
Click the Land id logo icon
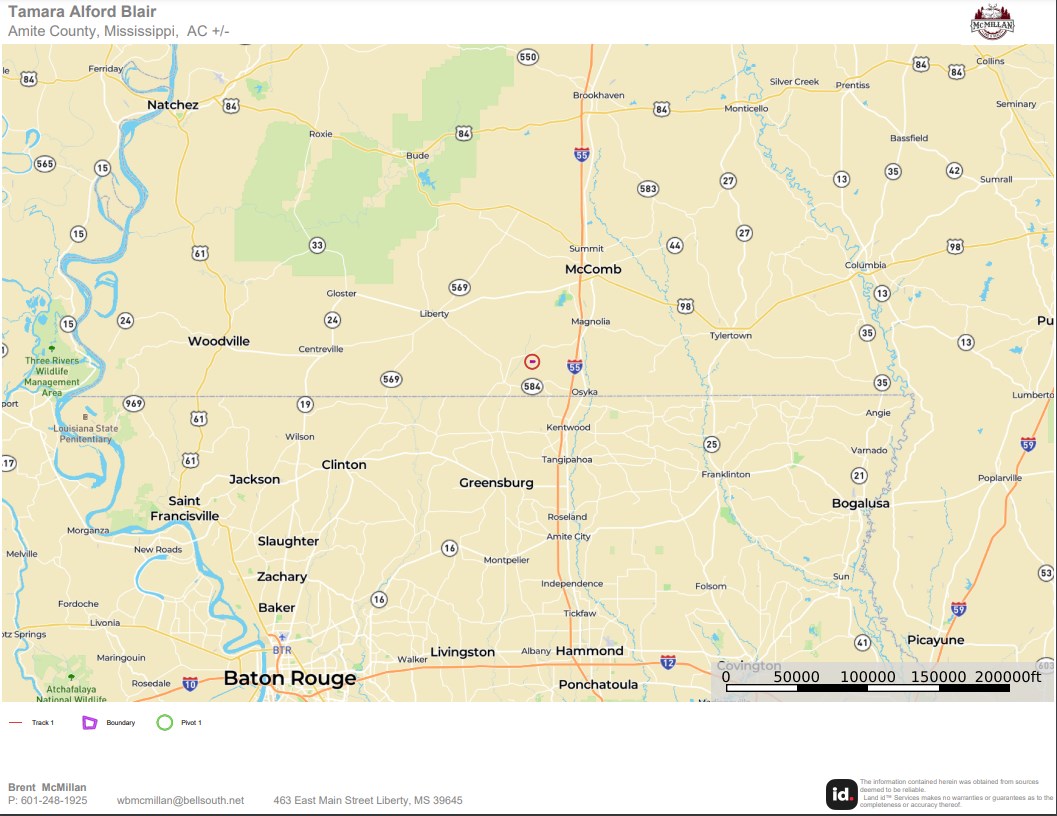(x=840, y=794)
